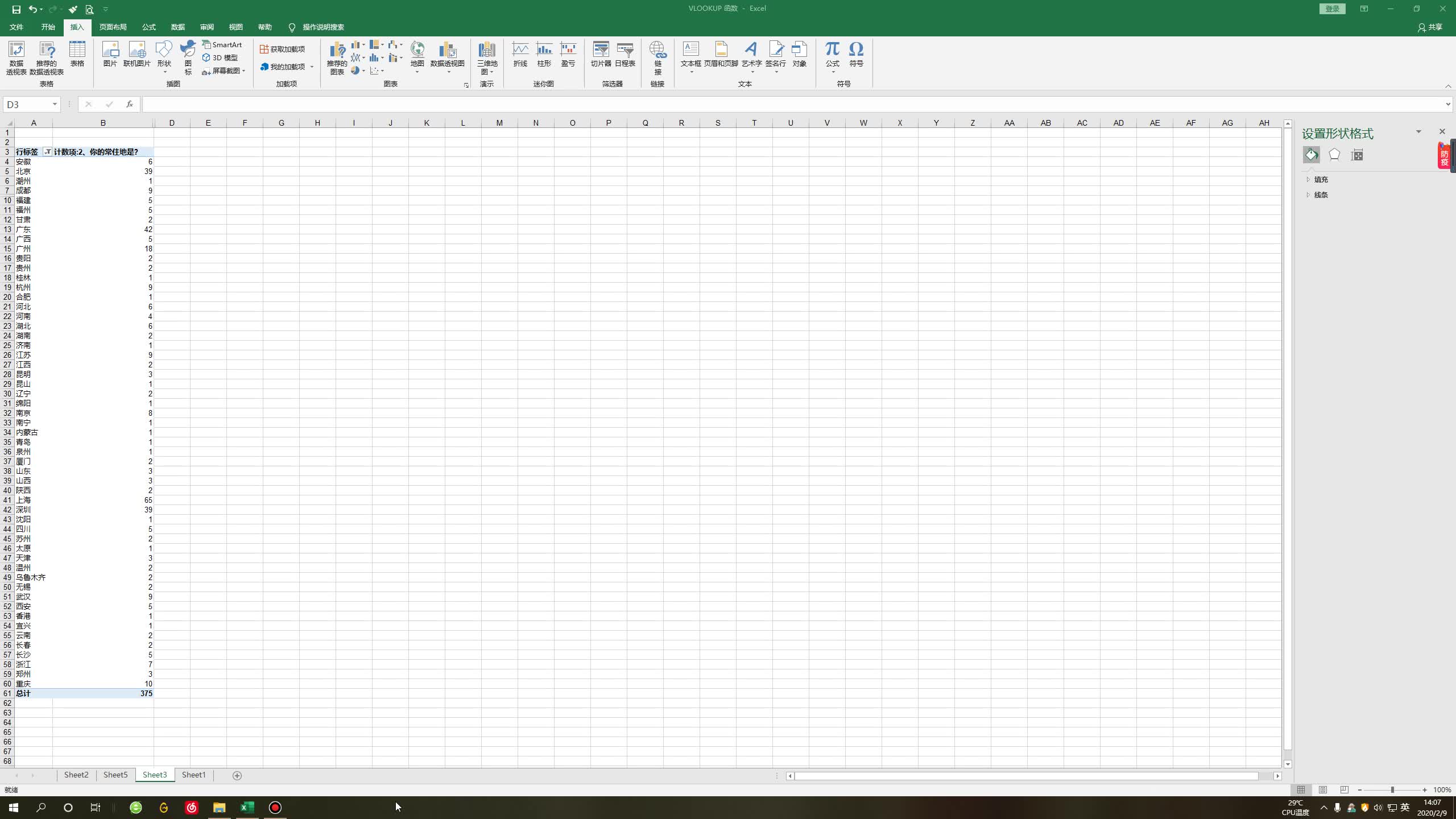Insert icons (图标) button
This screenshot has width=1456, height=819.
pos(188,58)
